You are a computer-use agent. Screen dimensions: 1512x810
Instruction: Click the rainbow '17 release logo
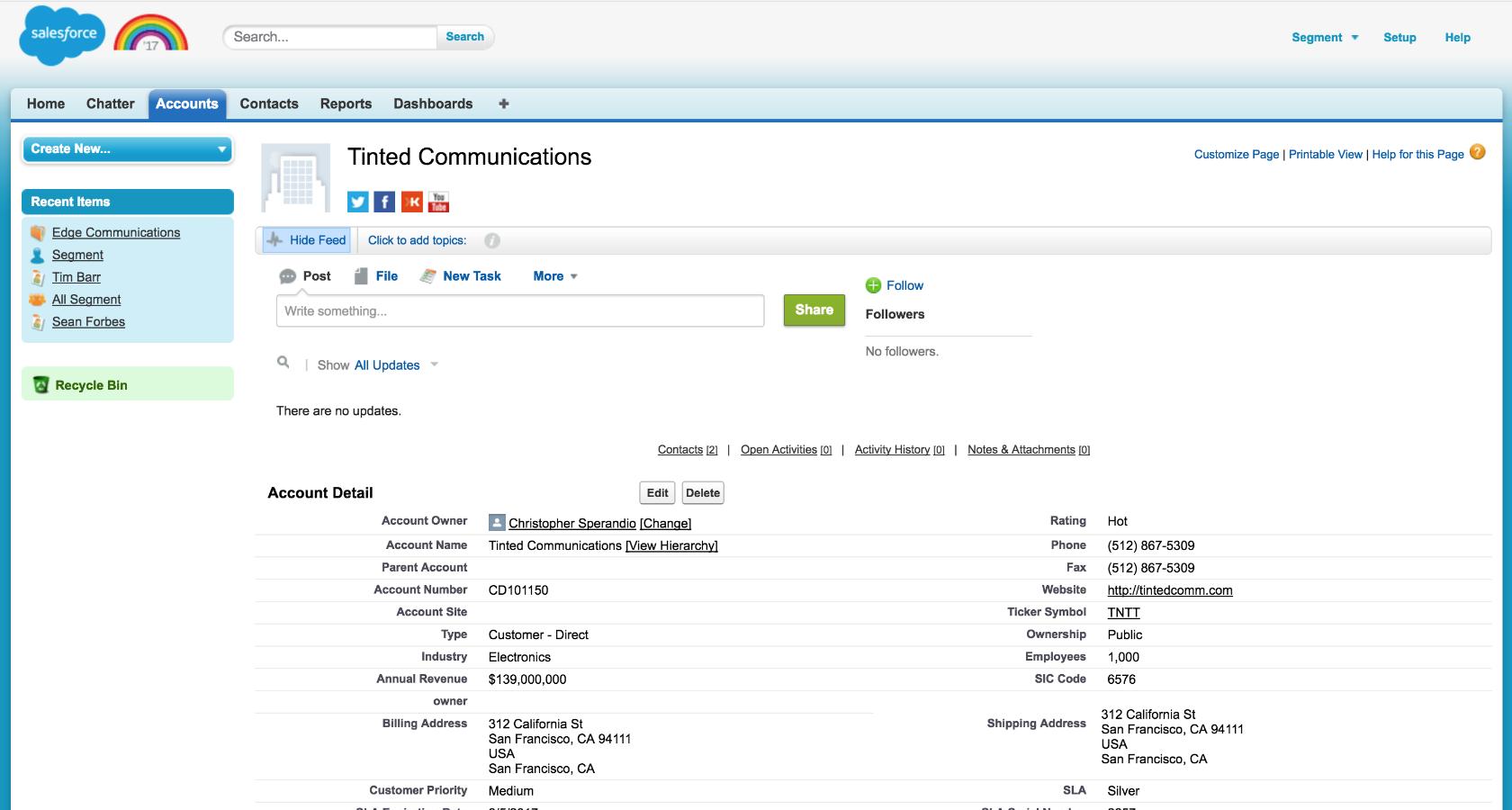tap(151, 33)
